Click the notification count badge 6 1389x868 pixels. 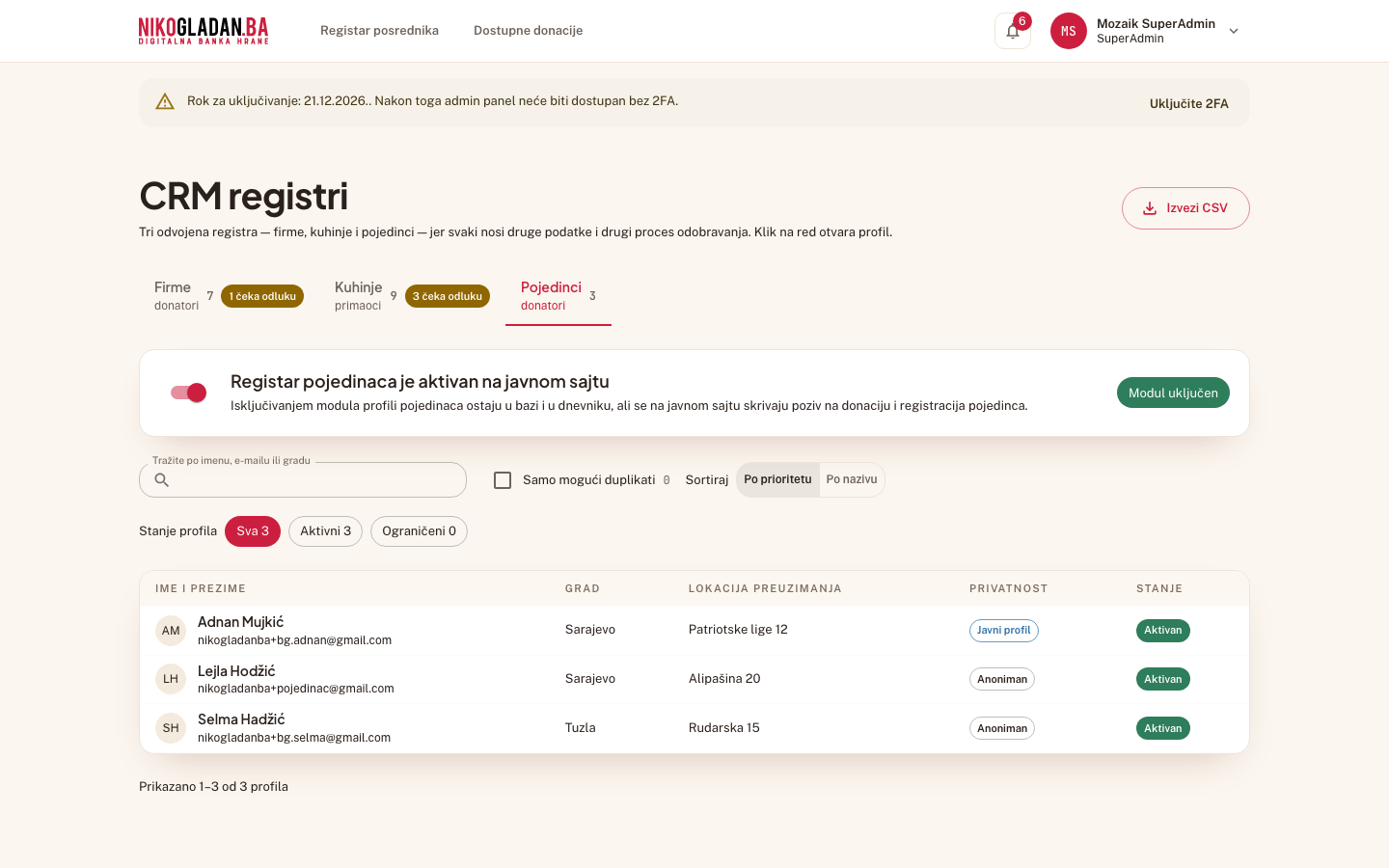(x=1022, y=21)
